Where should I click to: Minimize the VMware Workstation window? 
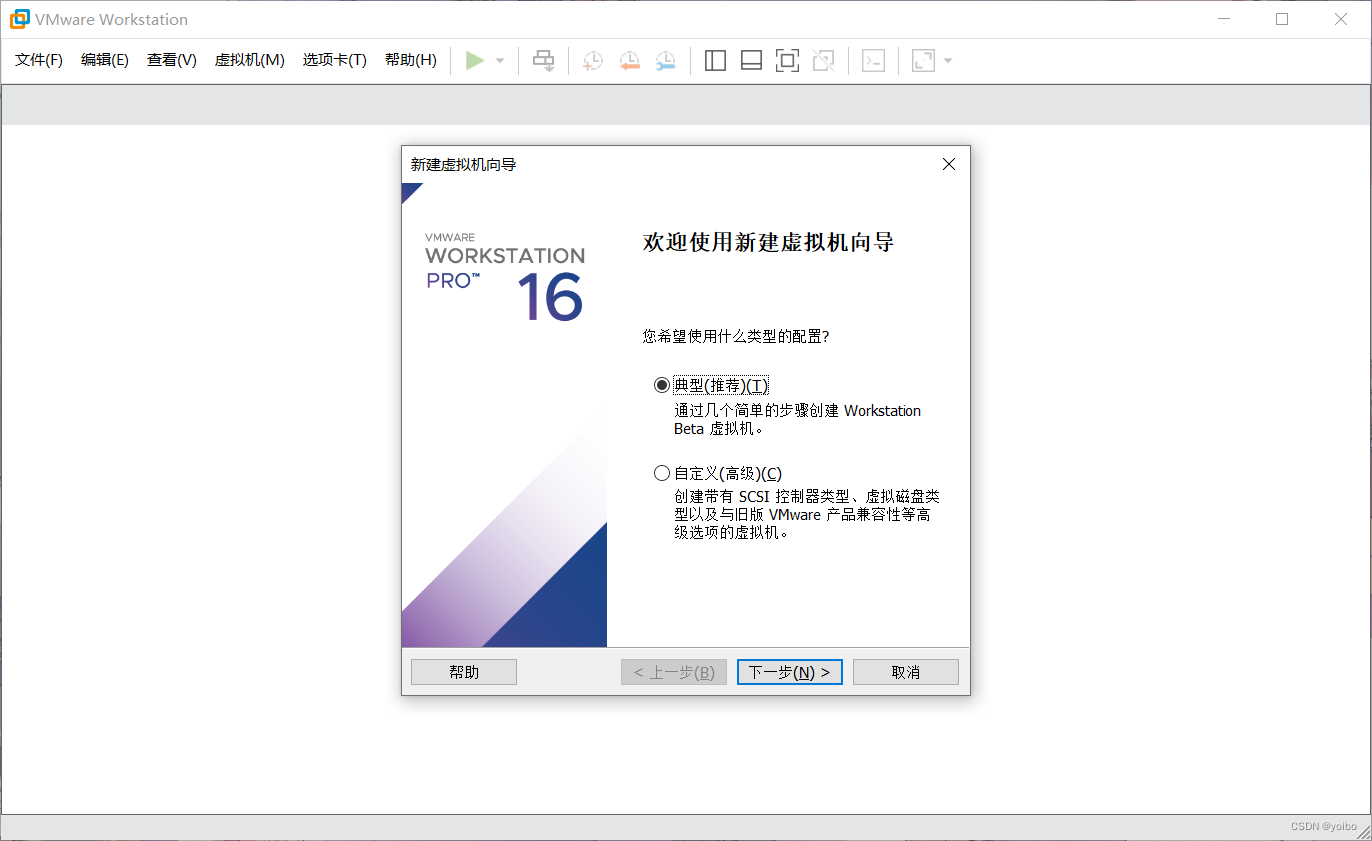click(x=1223, y=19)
